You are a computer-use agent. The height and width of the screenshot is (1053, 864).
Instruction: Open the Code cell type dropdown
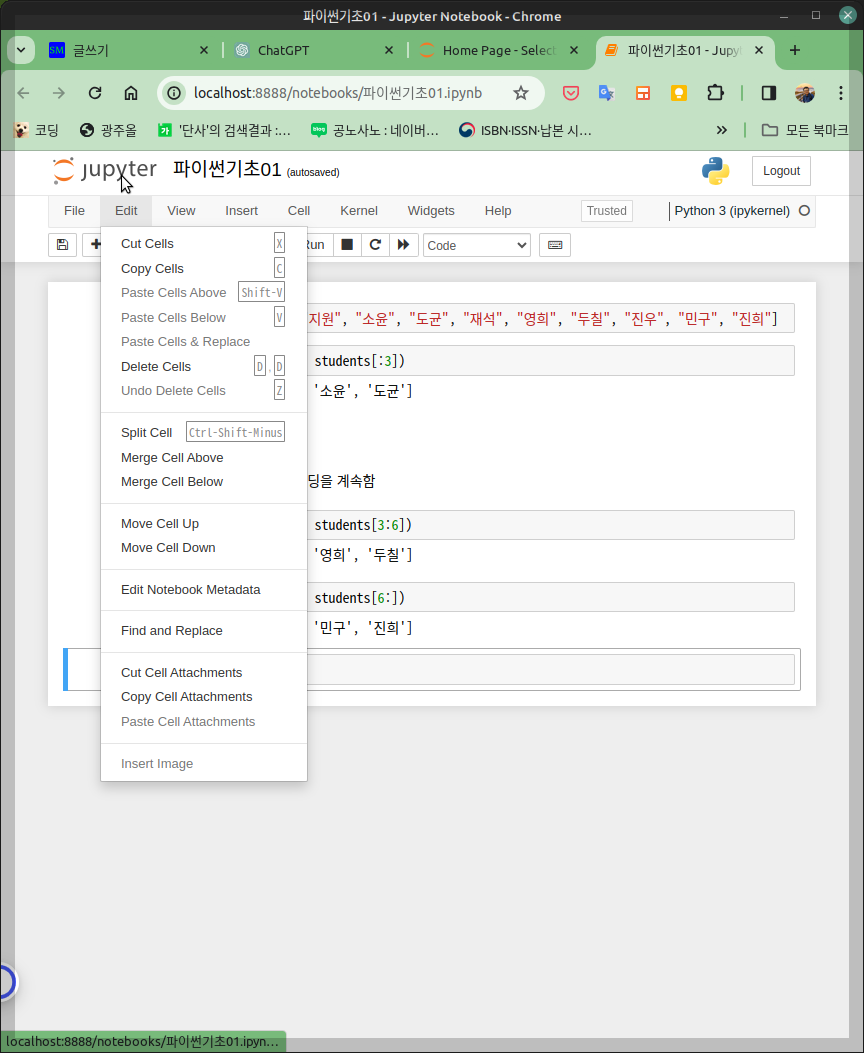tap(476, 245)
